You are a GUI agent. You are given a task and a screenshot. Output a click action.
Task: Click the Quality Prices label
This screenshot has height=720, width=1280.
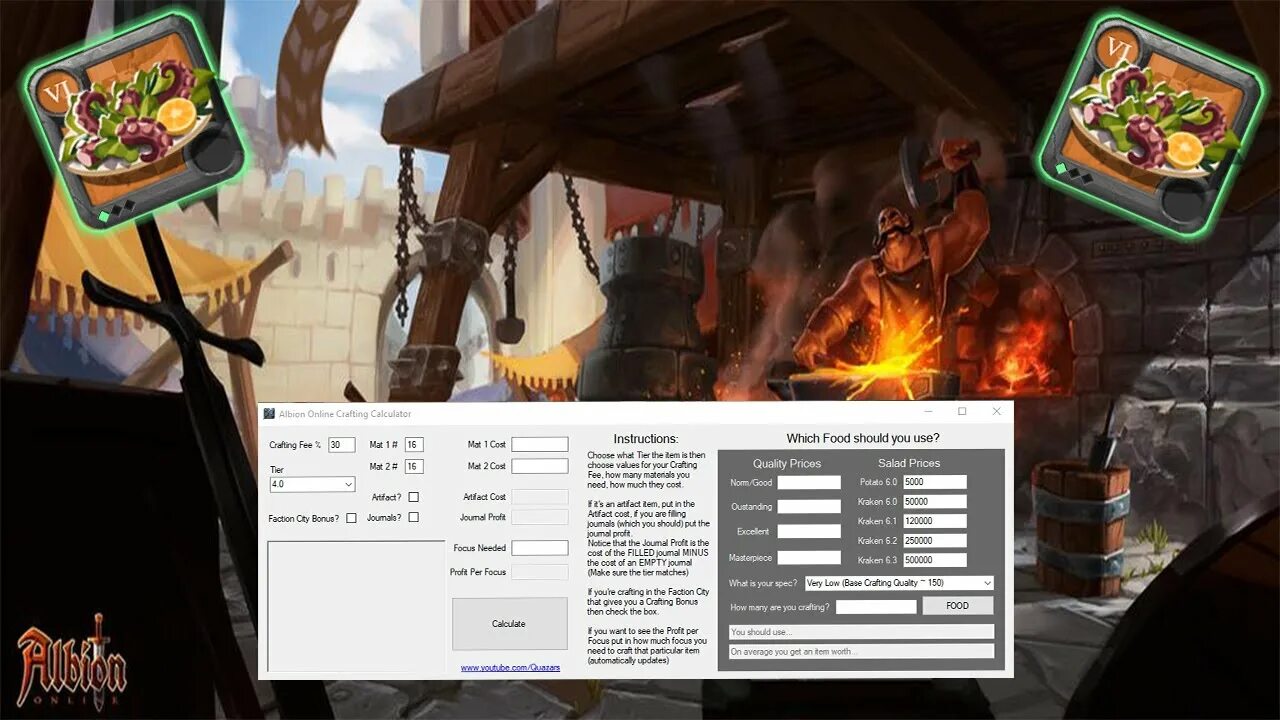(787, 464)
